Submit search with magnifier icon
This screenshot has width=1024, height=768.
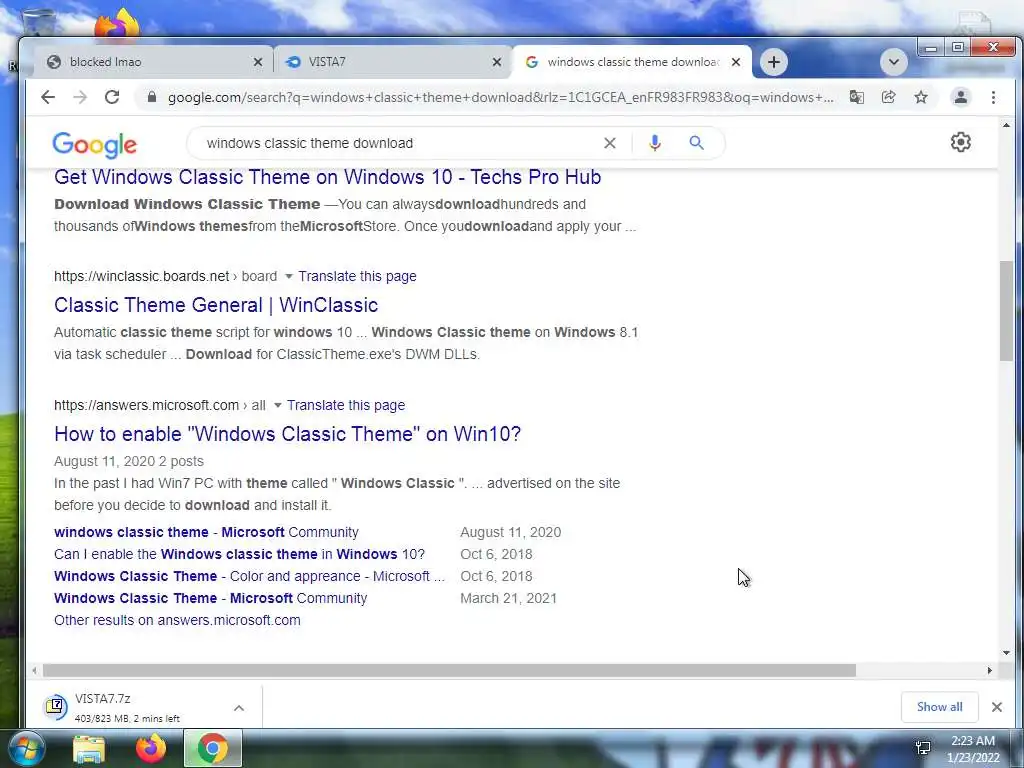click(696, 143)
